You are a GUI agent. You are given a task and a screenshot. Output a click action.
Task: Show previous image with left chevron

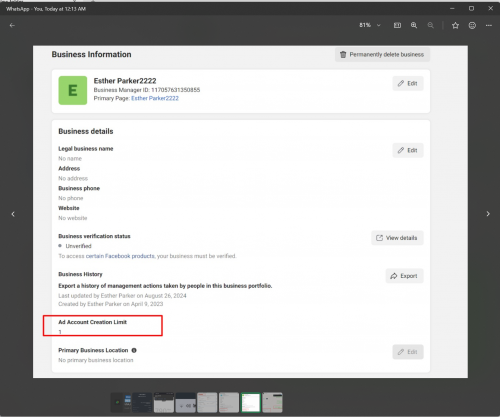click(13, 214)
